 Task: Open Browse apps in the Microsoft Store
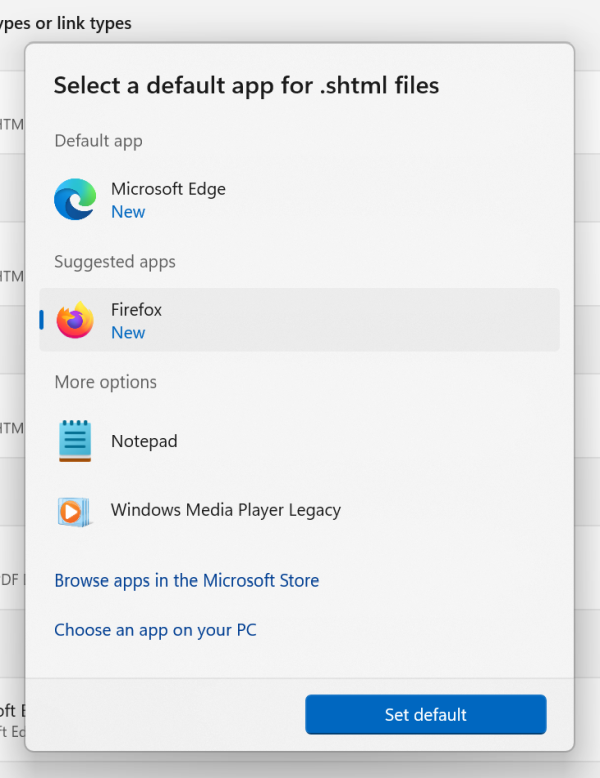187,581
